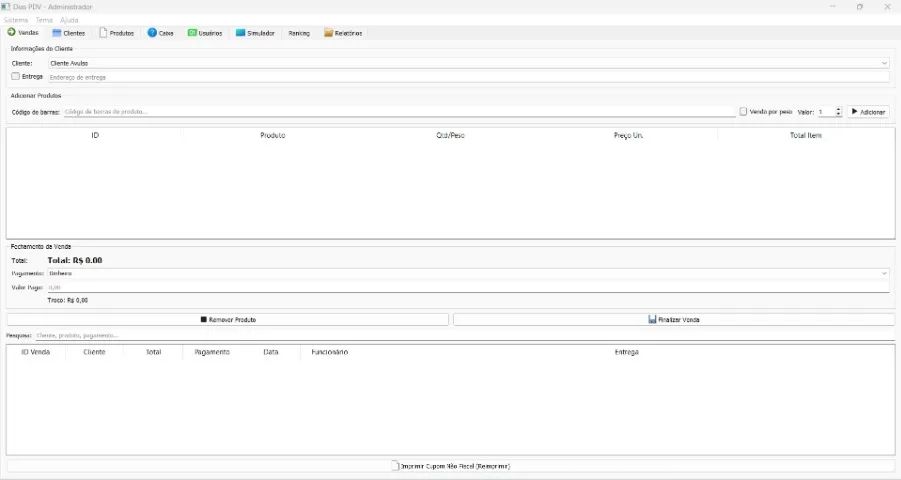Adjust the Valor quantity spinner arrows
This screenshot has width=901, height=480.
pos(838,112)
